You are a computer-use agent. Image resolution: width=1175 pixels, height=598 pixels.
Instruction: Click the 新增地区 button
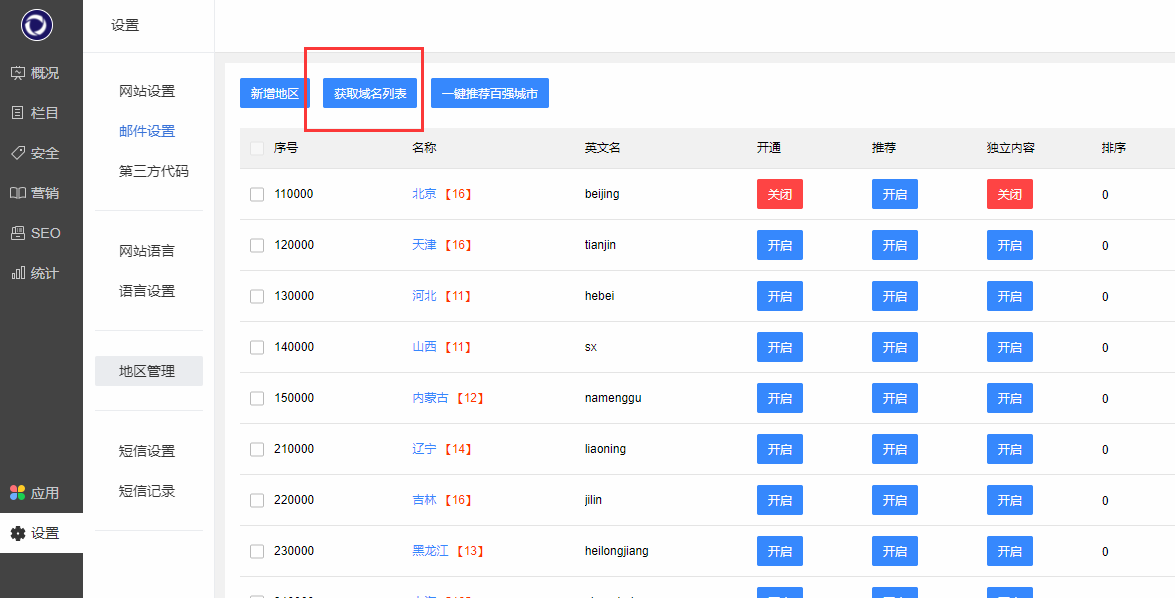(x=275, y=93)
